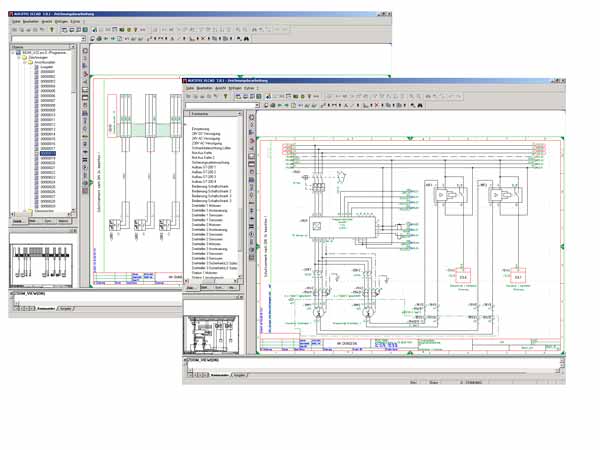Open Extras menu in back window
The image size is (600, 450).
coord(75,22)
